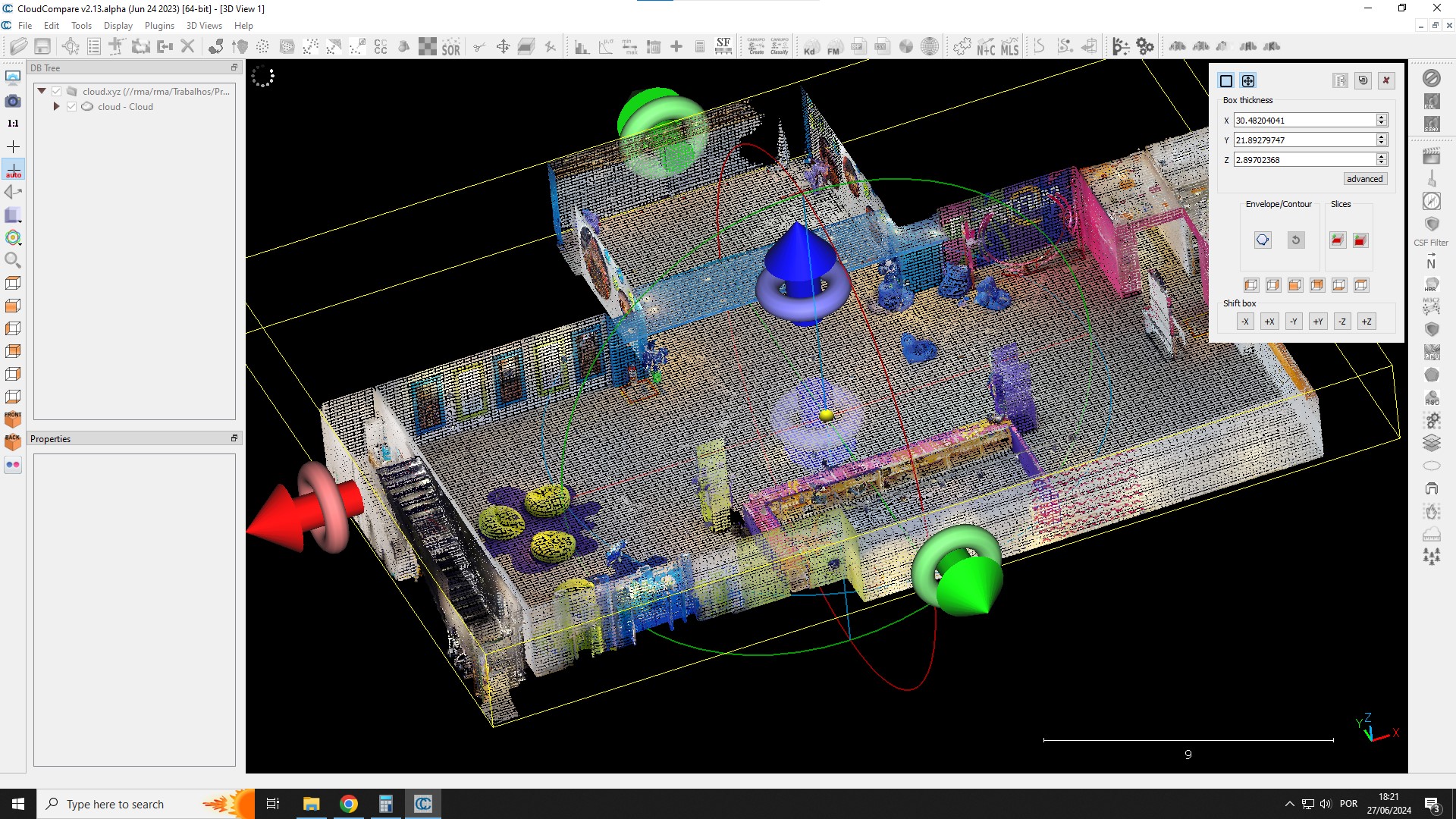The width and height of the screenshot is (1456, 819).
Task: Select the Slices tab in cross section
Action: (x=1340, y=204)
